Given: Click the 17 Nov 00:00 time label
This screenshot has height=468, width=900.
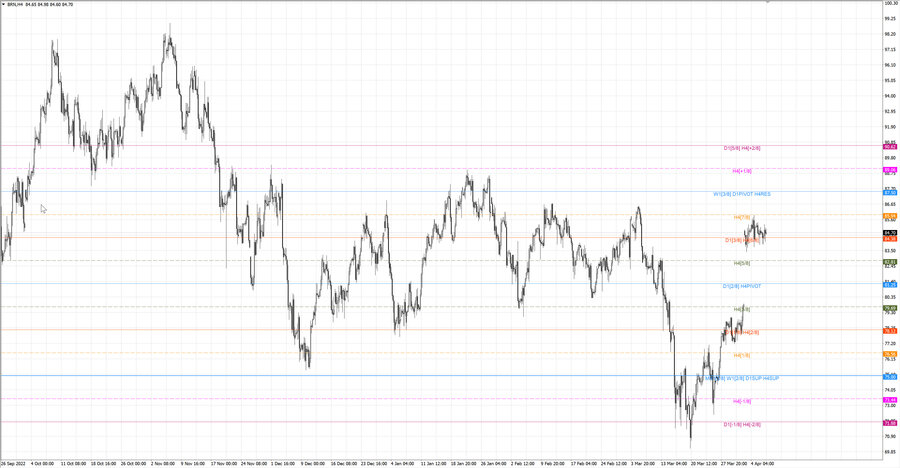Looking at the screenshot, I should pyautogui.click(x=223, y=463).
